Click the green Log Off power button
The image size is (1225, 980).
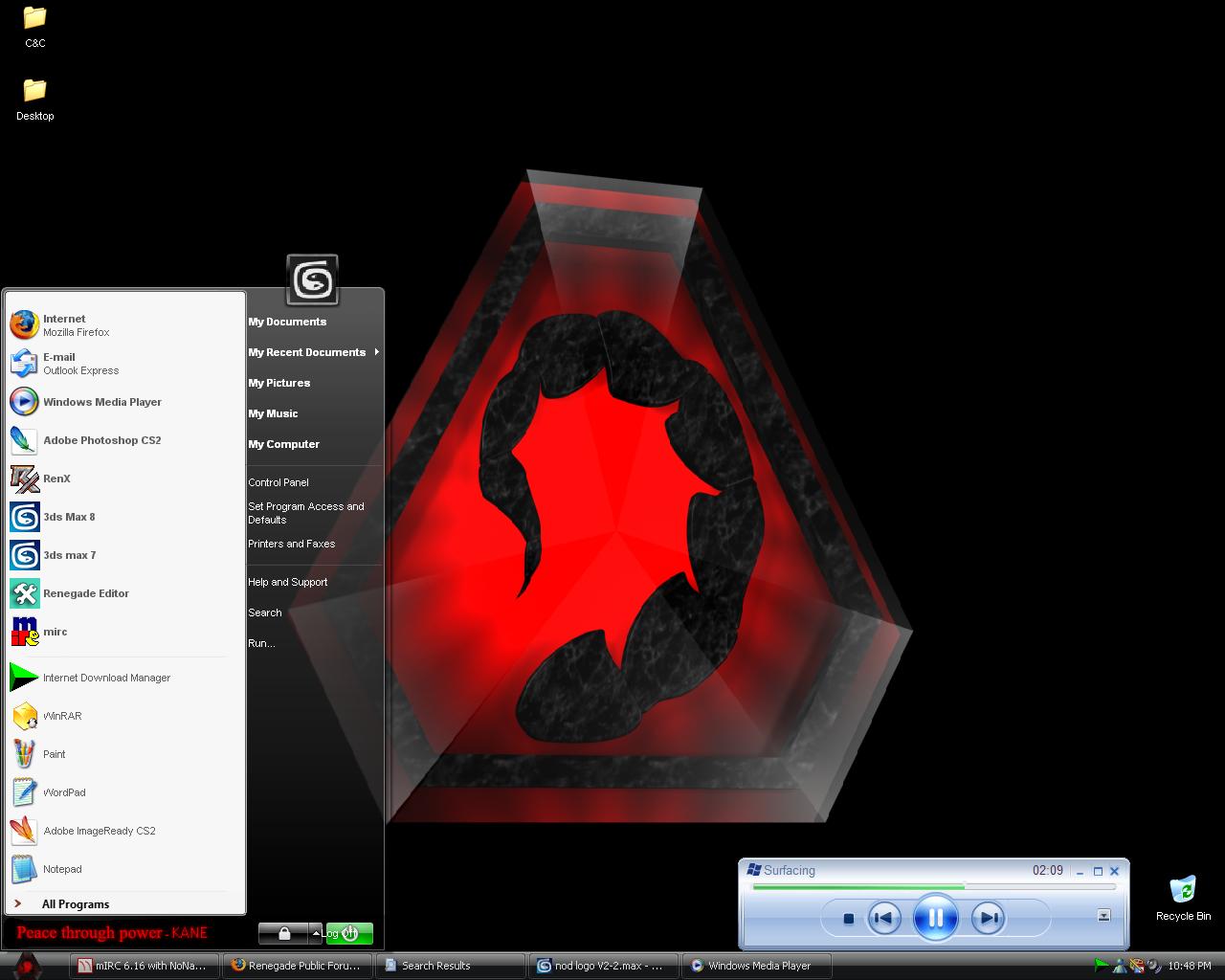pyautogui.click(x=349, y=933)
